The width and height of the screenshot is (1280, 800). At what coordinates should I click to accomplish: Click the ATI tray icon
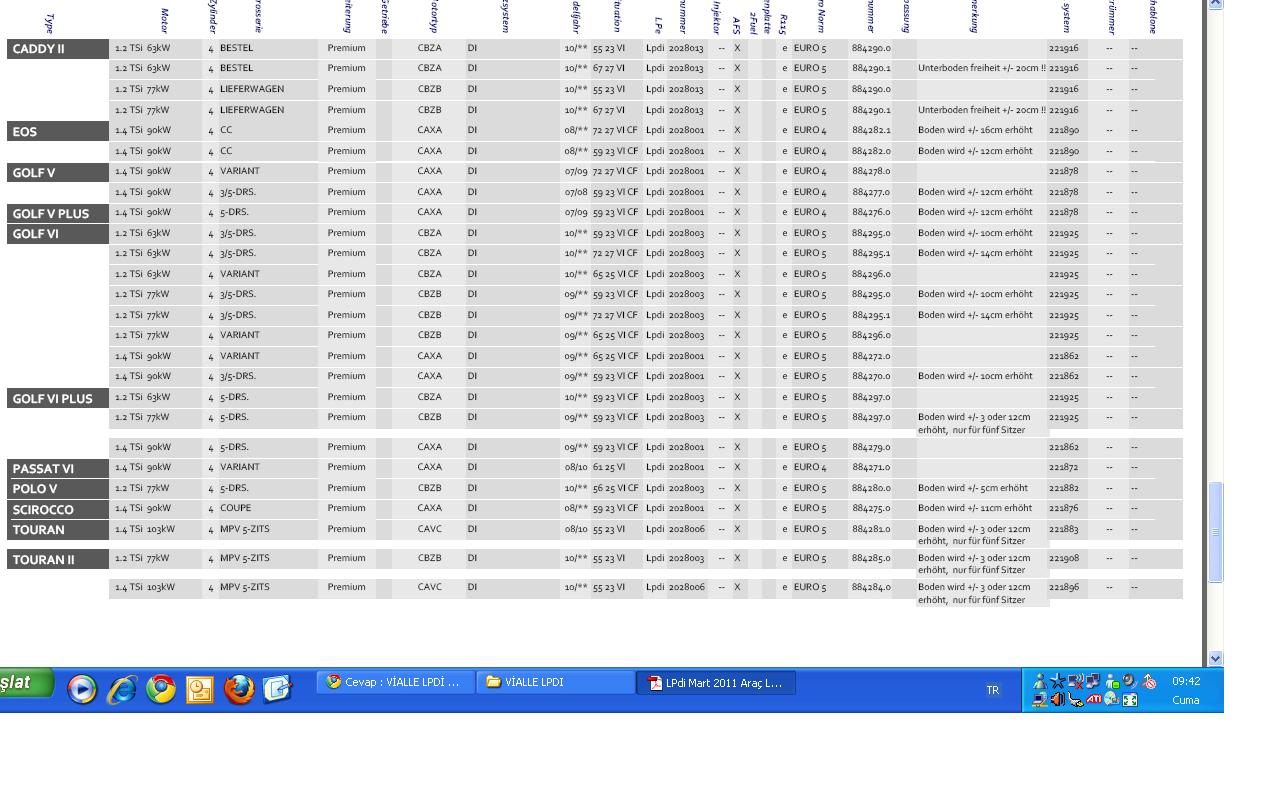[1094, 699]
